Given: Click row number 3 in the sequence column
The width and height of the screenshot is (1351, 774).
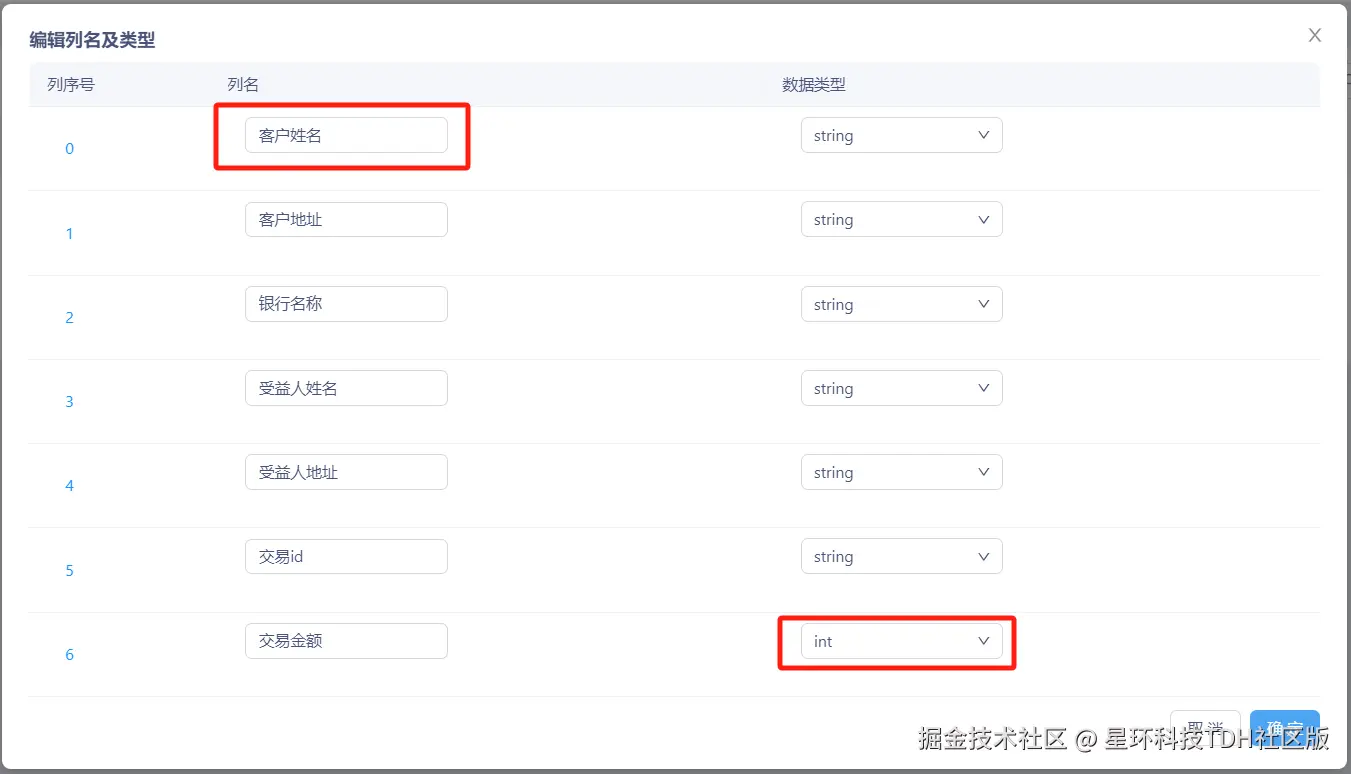Looking at the screenshot, I should point(69,401).
